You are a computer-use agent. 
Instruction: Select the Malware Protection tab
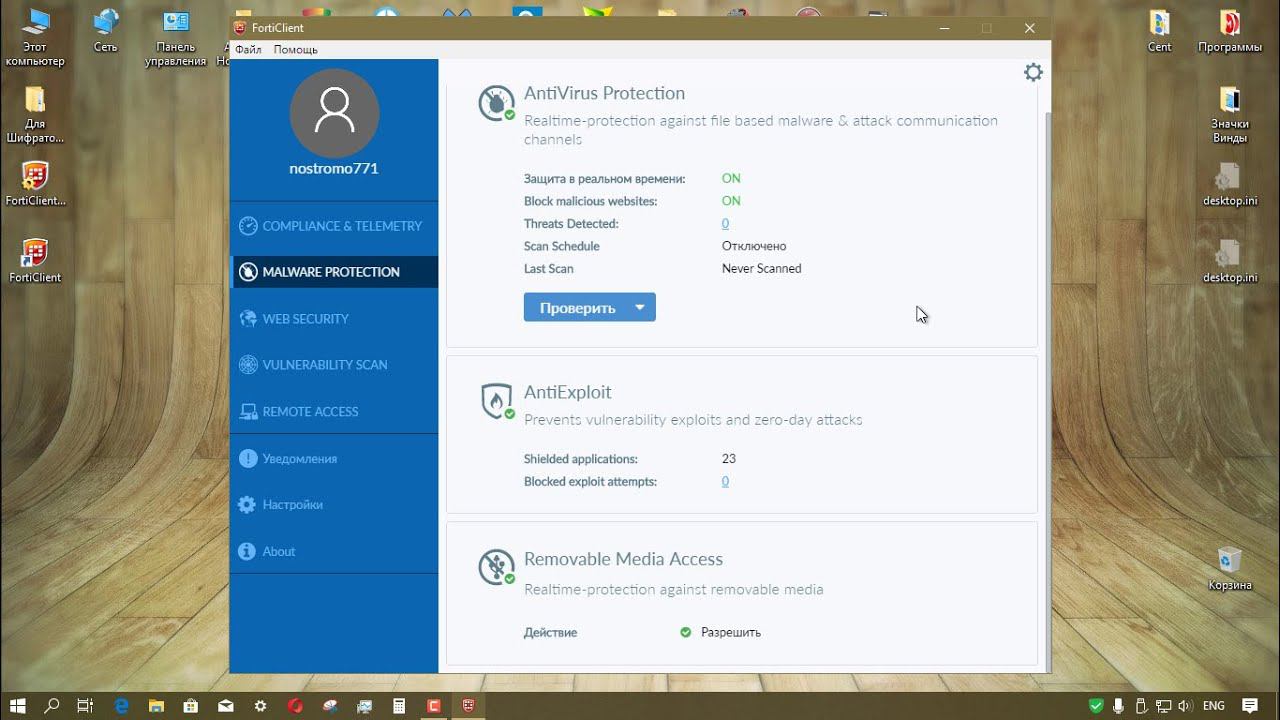click(x=334, y=272)
